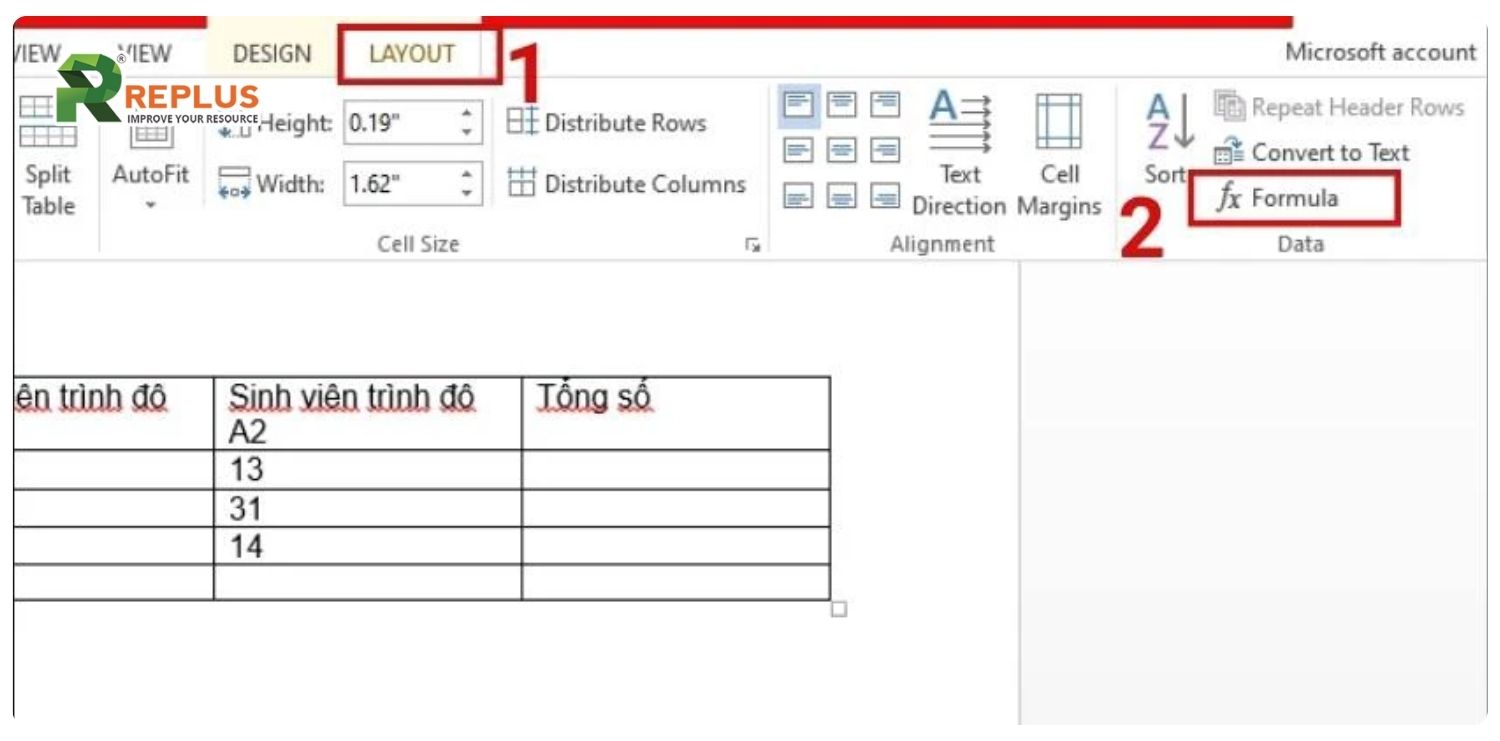Click the empty Tổng số cell beside 31
This screenshot has height=741, width=1500.
click(676, 509)
